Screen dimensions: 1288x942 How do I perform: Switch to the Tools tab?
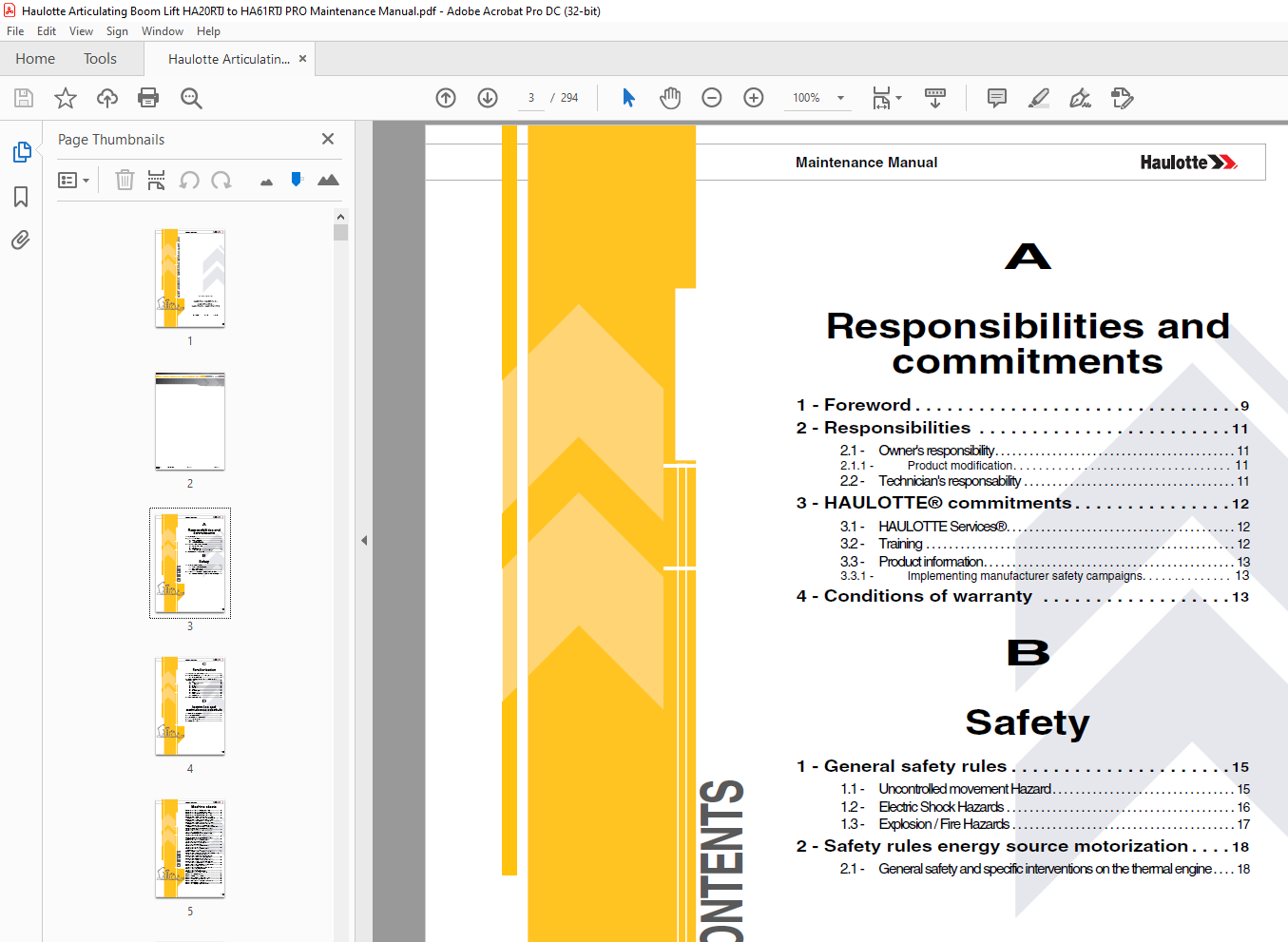tap(100, 59)
